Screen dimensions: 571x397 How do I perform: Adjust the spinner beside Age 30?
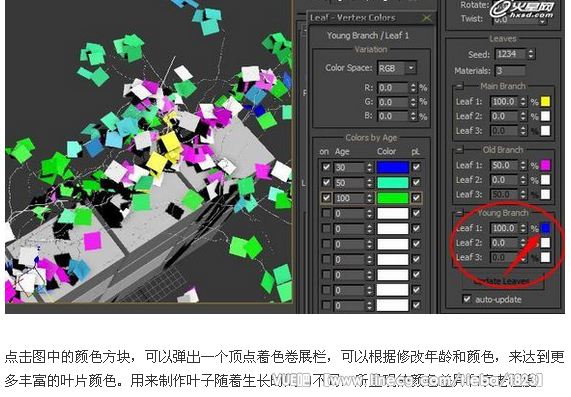(x=369, y=167)
